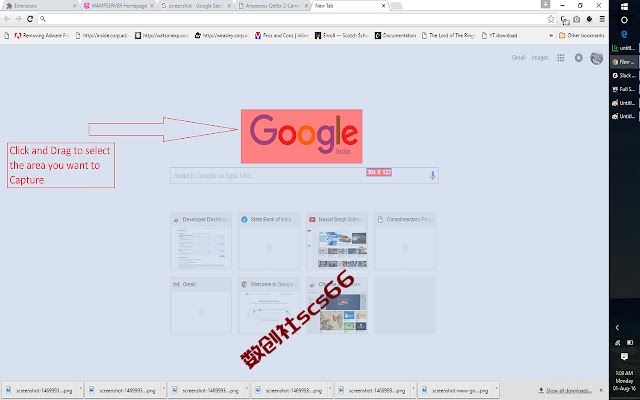This screenshot has width=640, height=400.
Task: Open the Complimentary Prog thumbnail
Action: click(x=405, y=240)
